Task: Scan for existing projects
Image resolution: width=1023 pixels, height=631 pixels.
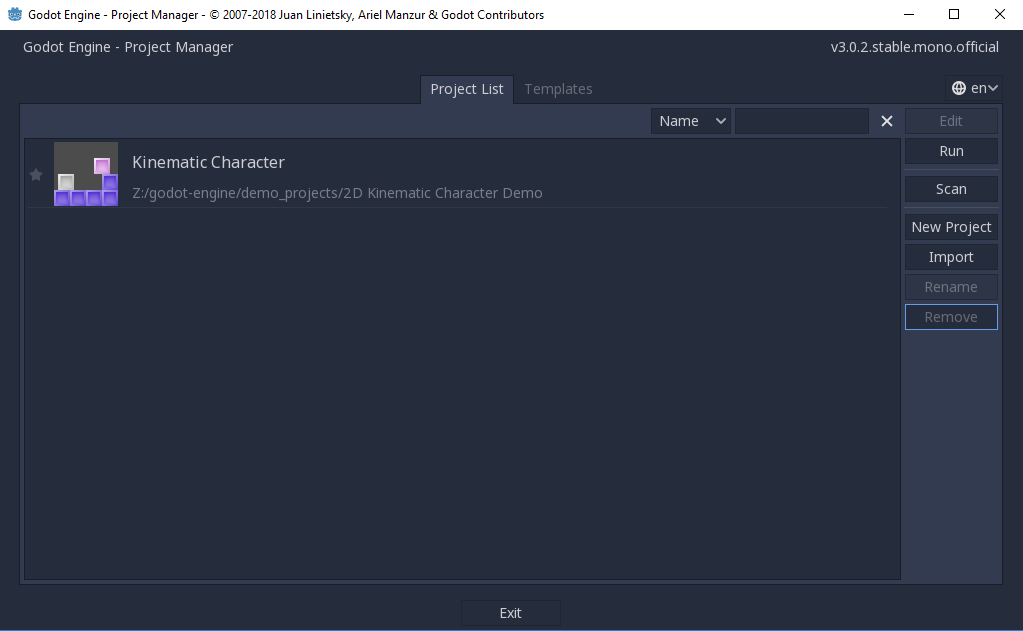Action: (x=950, y=188)
